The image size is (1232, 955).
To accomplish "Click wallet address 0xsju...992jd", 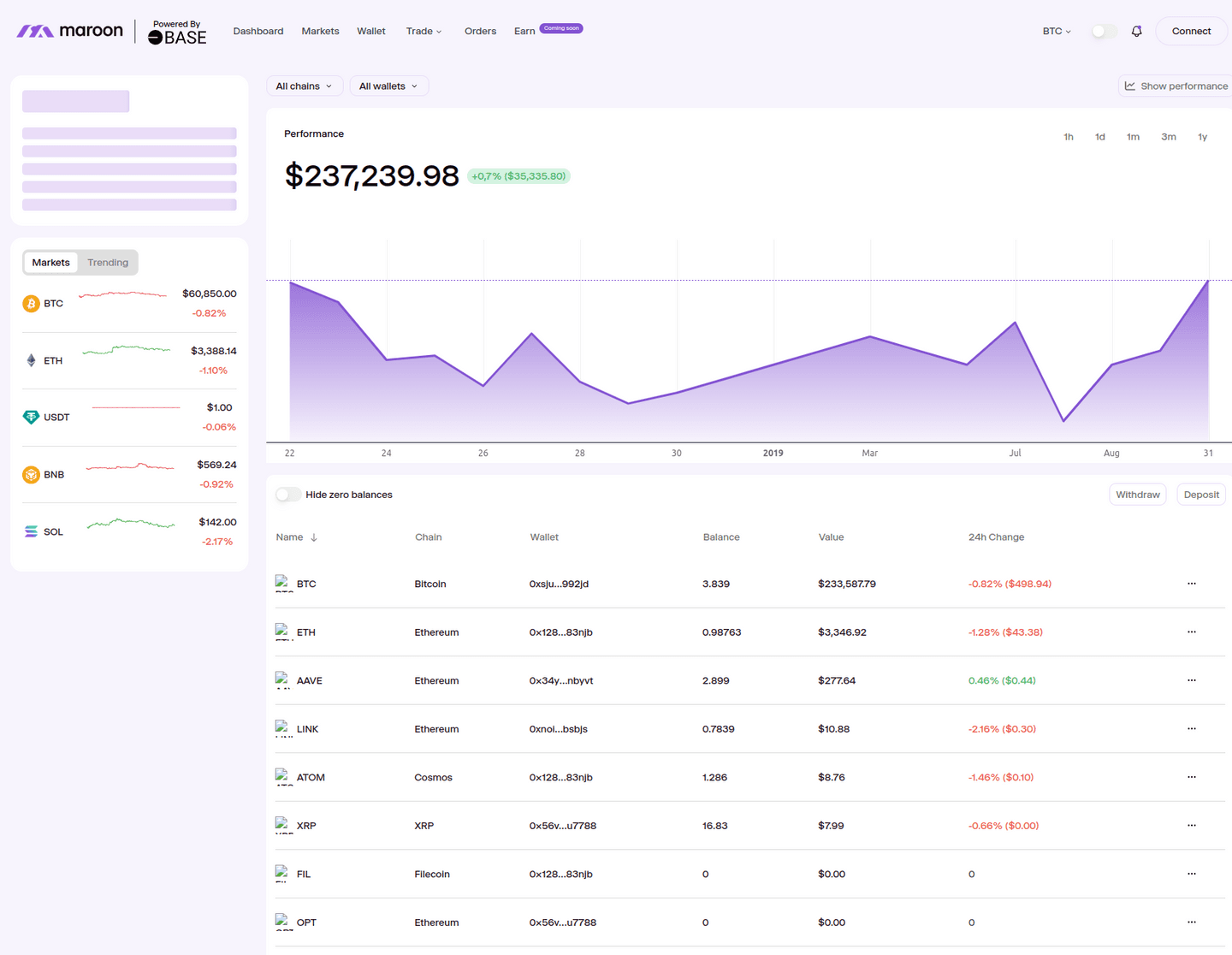I will [559, 584].
